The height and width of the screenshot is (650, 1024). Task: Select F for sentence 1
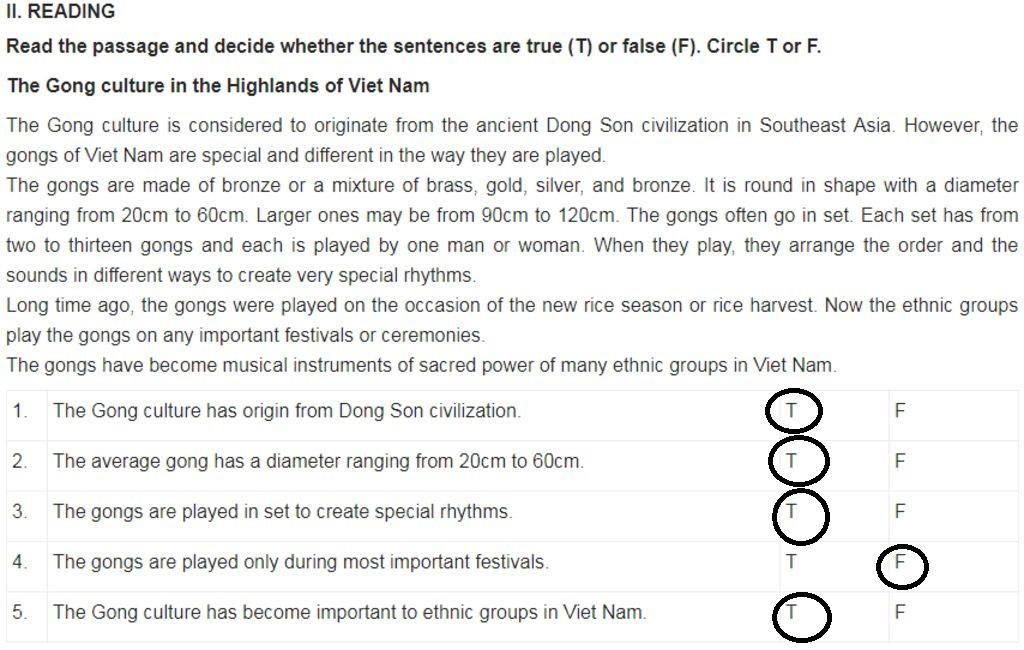[899, 410]
